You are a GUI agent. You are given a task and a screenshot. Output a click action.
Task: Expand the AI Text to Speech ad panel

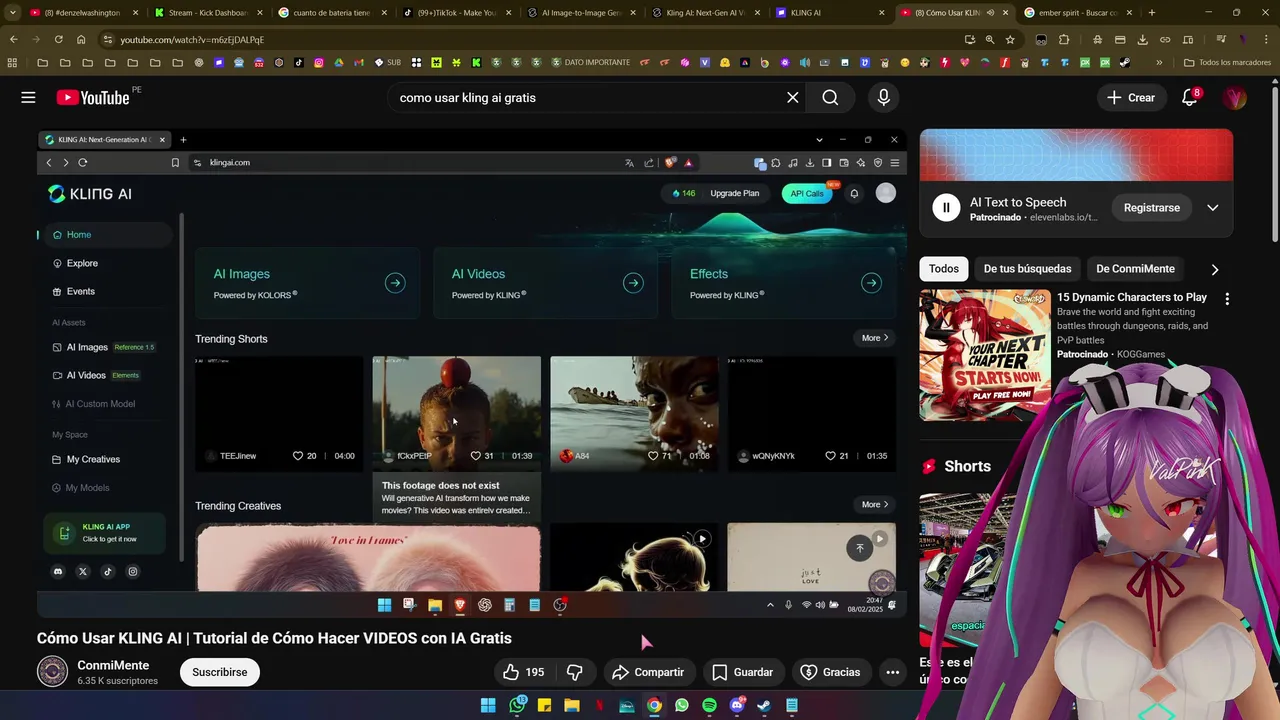1212,208
